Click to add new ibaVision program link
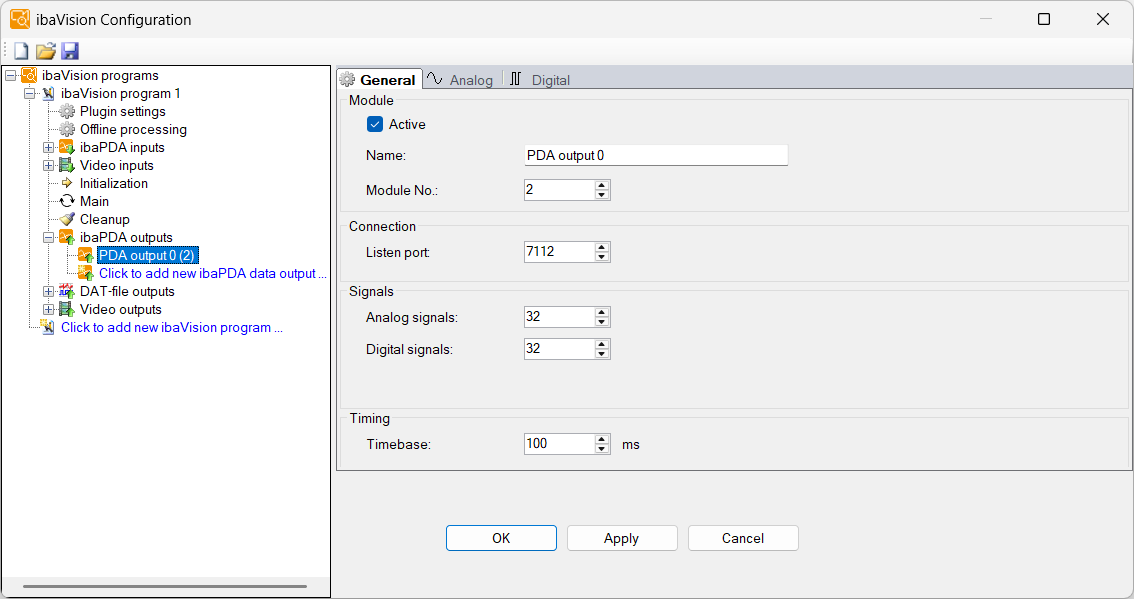 171,328
